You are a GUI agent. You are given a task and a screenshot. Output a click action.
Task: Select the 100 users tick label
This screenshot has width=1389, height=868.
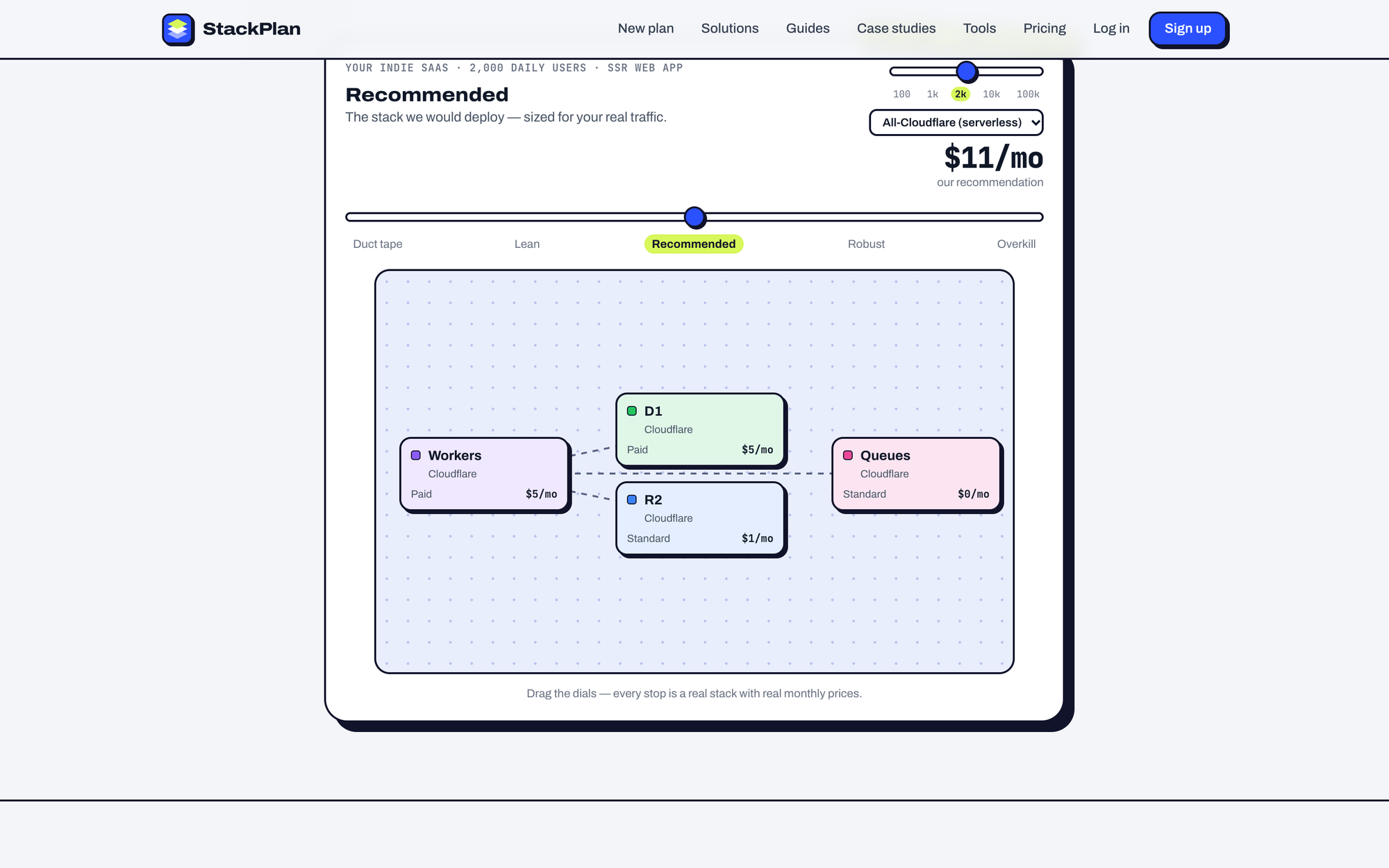901,94
